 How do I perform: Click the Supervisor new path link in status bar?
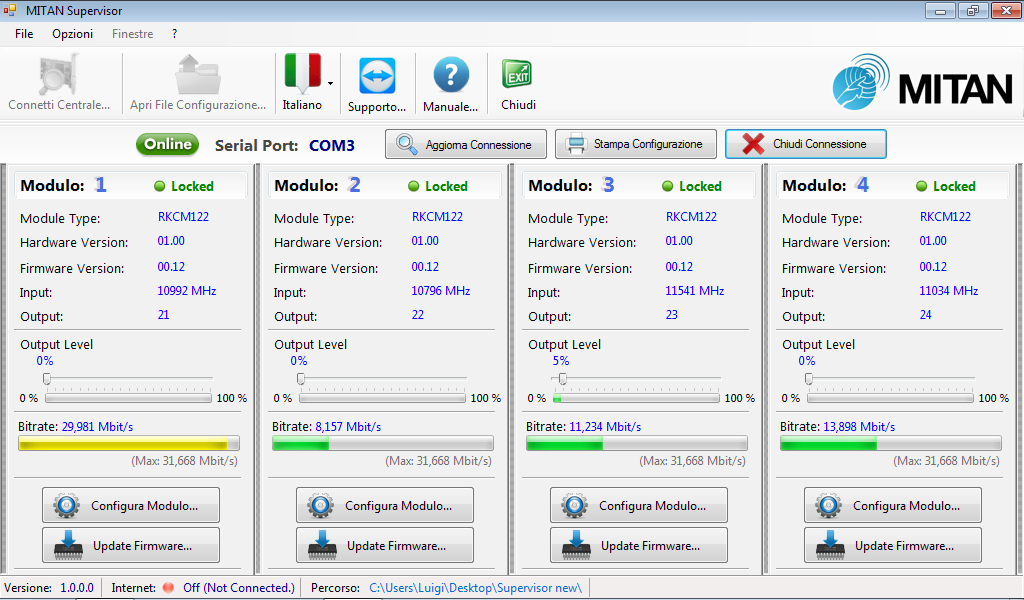(475, 588)
